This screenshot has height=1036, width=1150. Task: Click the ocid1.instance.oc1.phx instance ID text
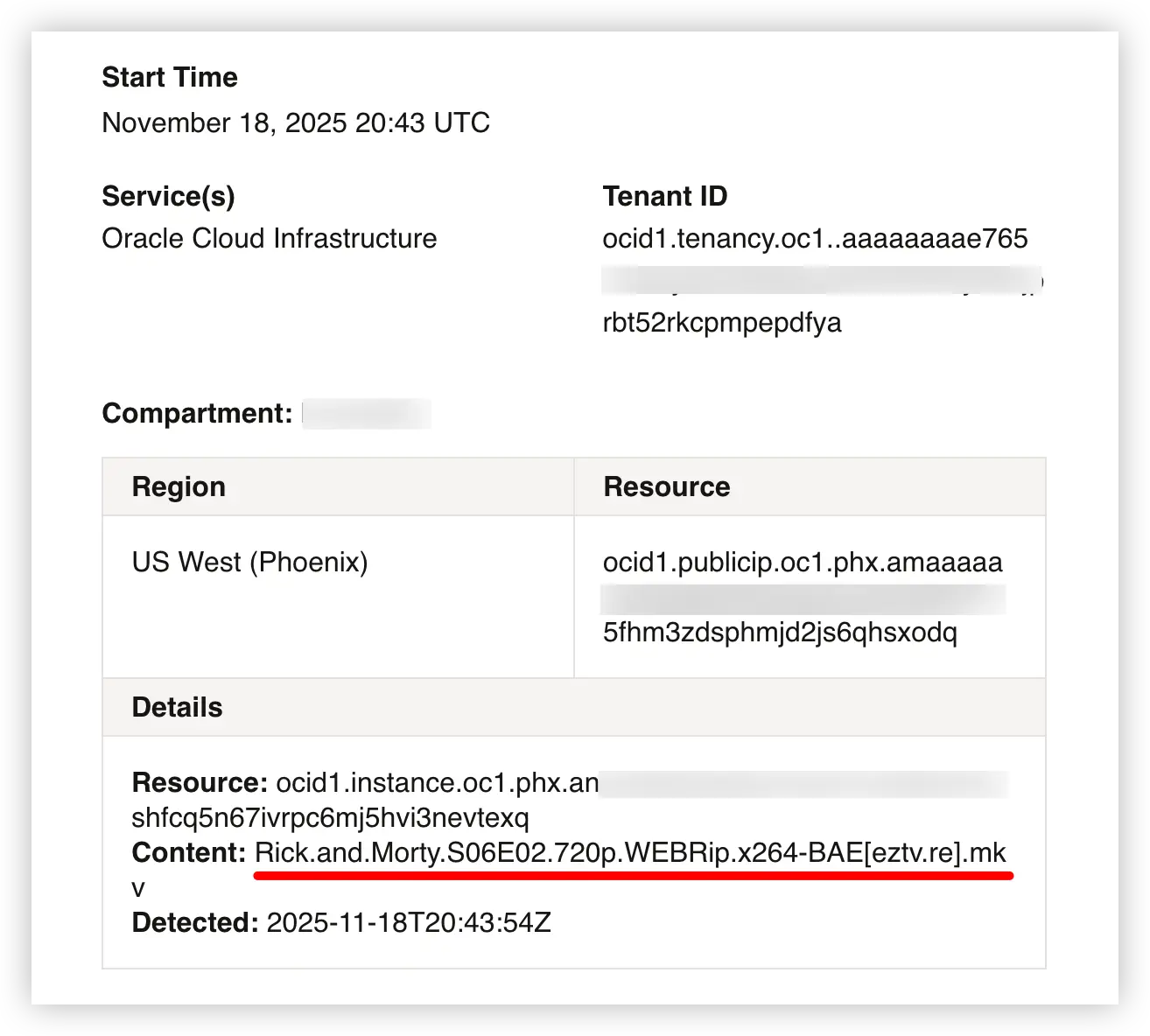[x=437, y=782]
